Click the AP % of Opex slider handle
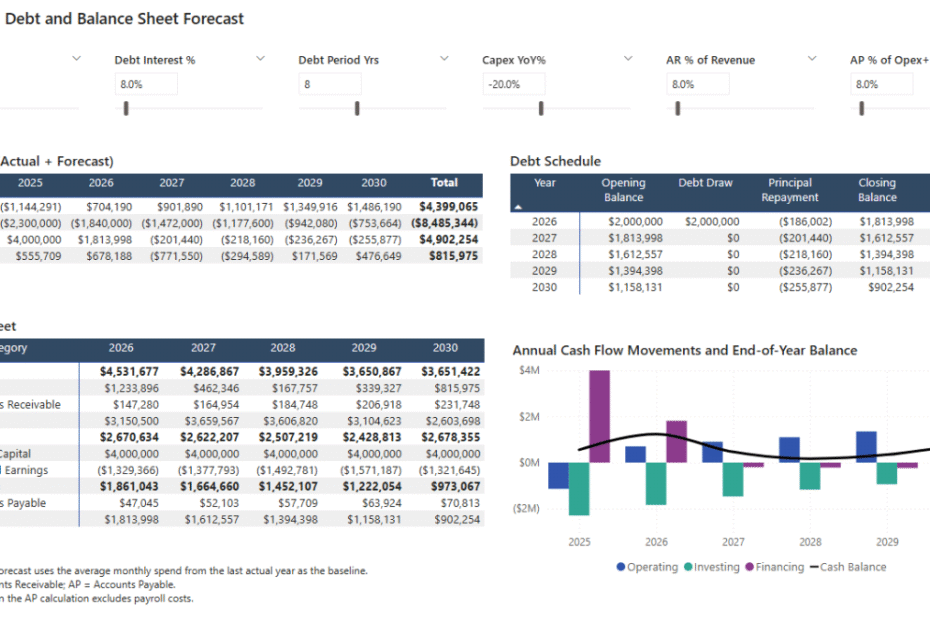930x620 pixels. tap(860, 107)
